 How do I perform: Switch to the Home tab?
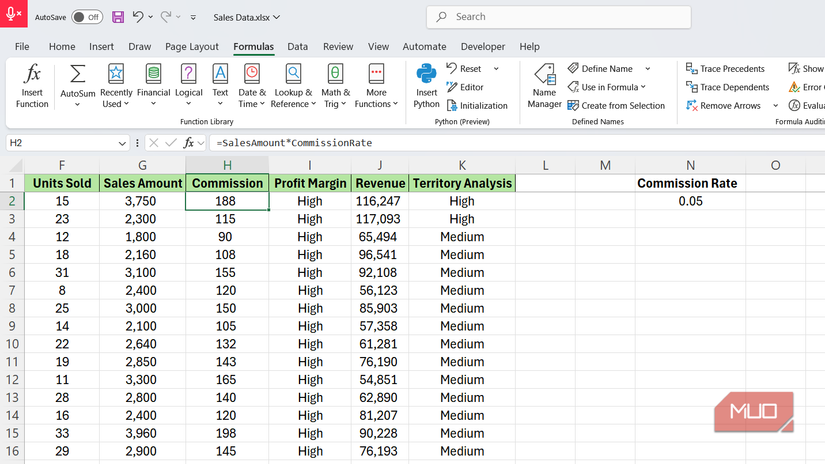tap(62, 46)
